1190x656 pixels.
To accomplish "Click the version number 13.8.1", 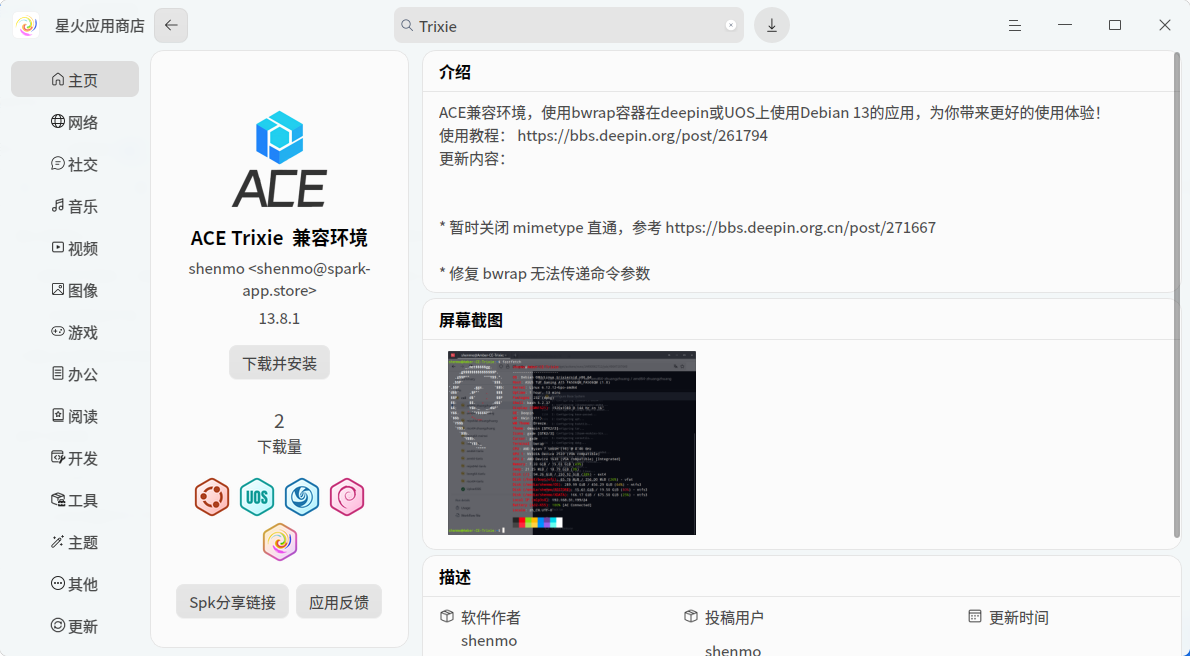I will [x=279, y=318].
